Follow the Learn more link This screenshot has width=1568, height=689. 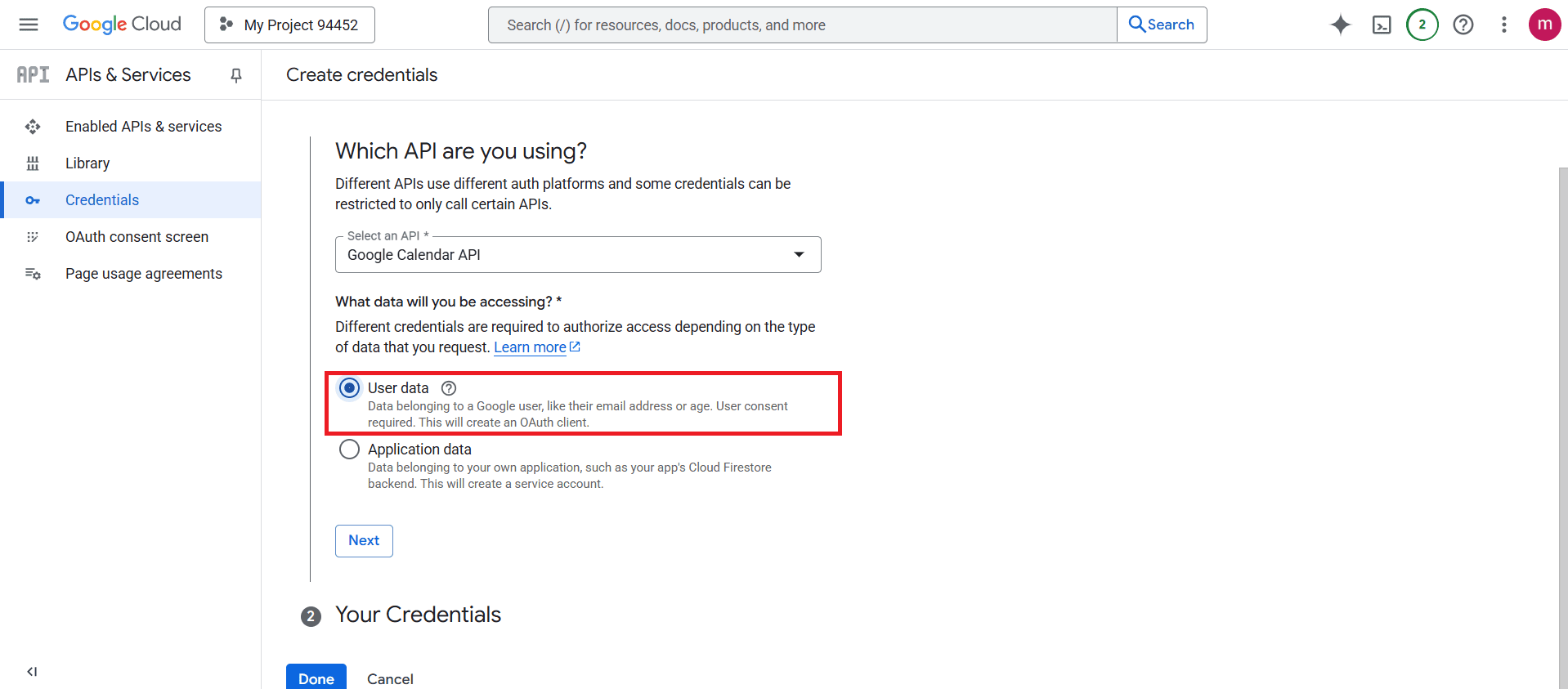pos(530,347)
